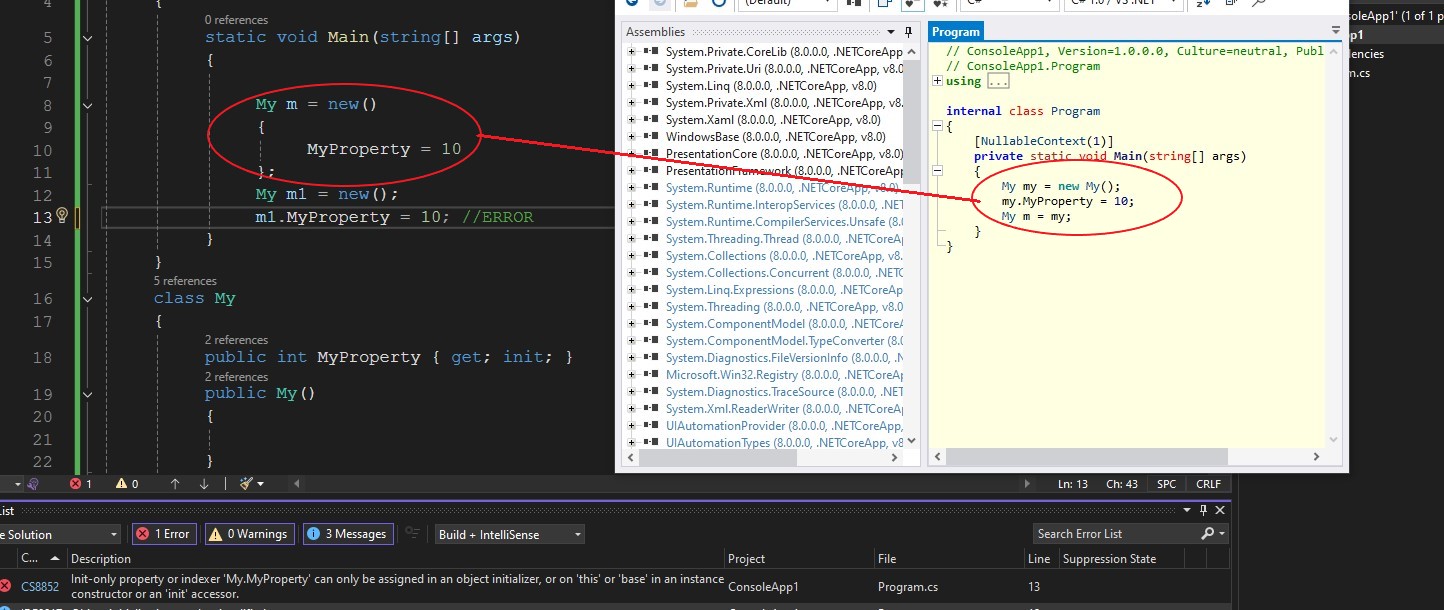
Task: Click the magnifier icon in Search Error List
Action: (x=1208, y=534)
